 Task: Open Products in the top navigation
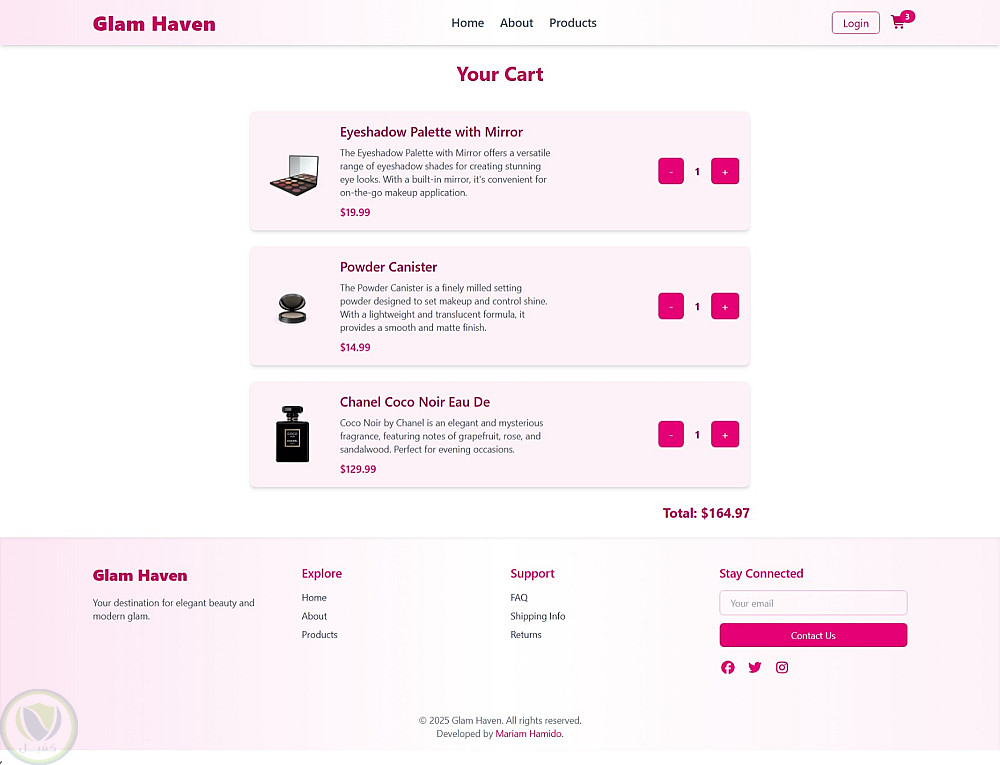(x=573, y=23)
